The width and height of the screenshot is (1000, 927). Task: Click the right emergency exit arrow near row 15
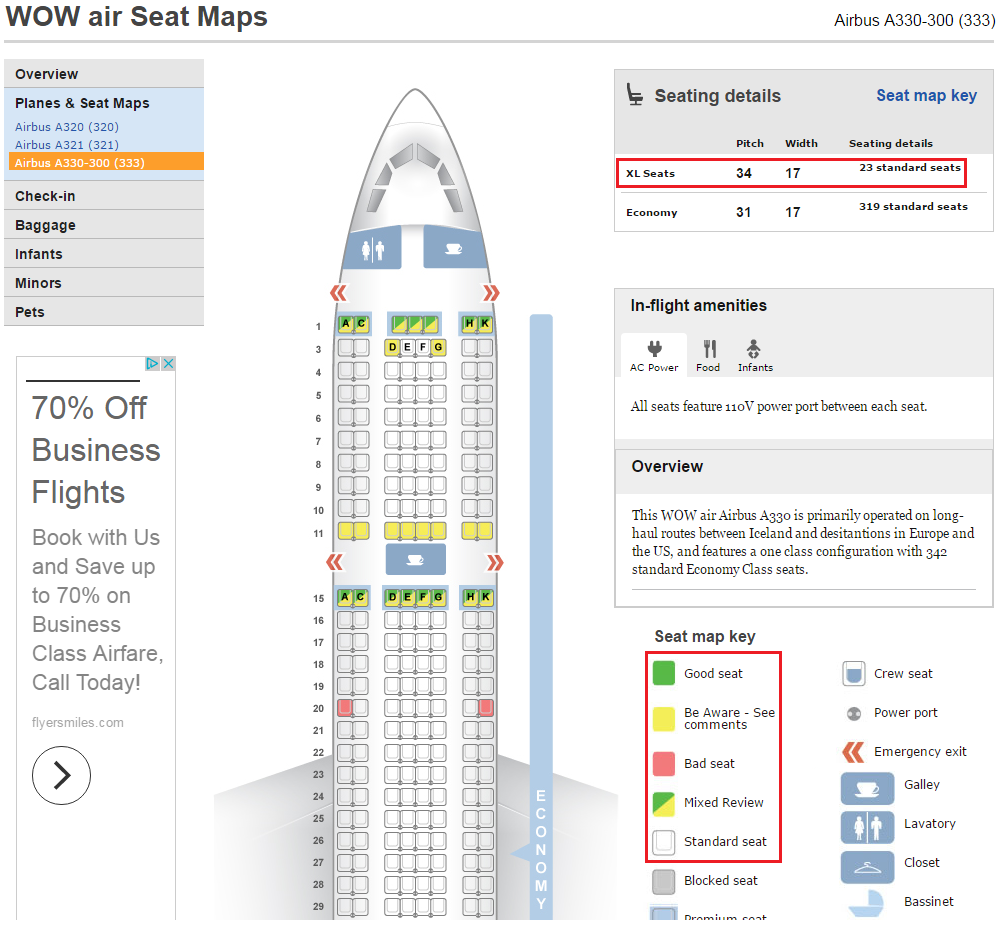(491, 561)
